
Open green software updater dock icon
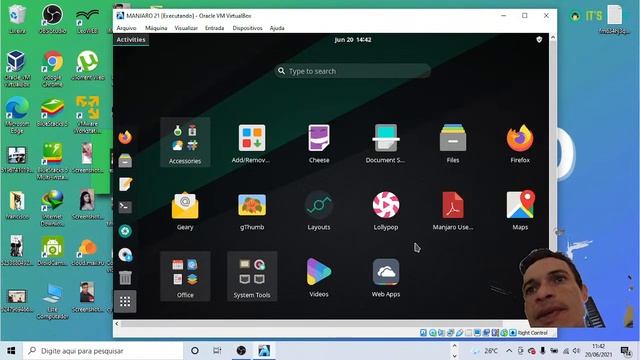coord(125,231)
